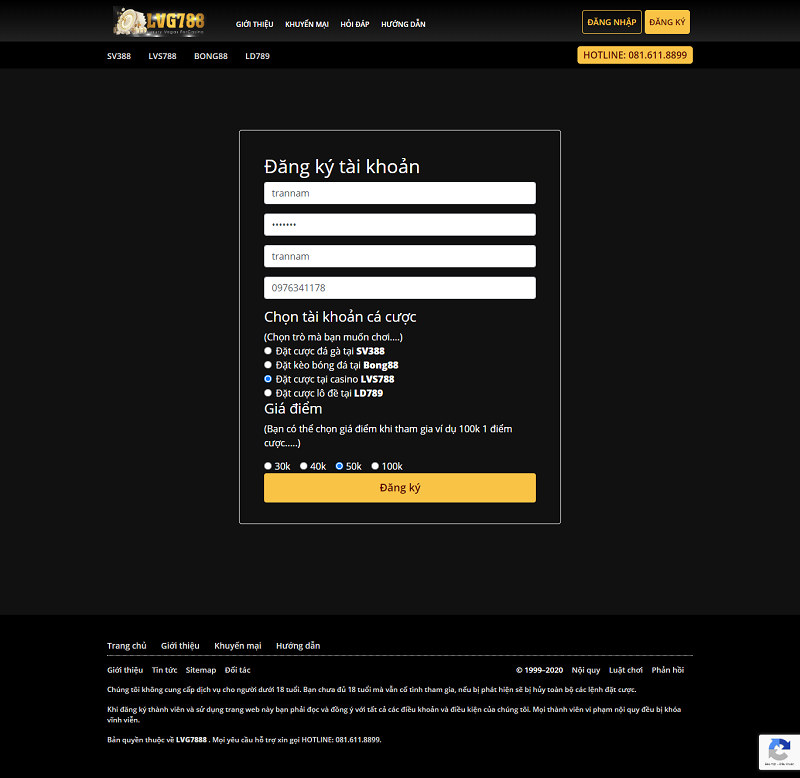Click the Đăng ký tài khoản heading
Image resolution: width=800 pixels, height=778 pixels.
click(x=342, y=167)
